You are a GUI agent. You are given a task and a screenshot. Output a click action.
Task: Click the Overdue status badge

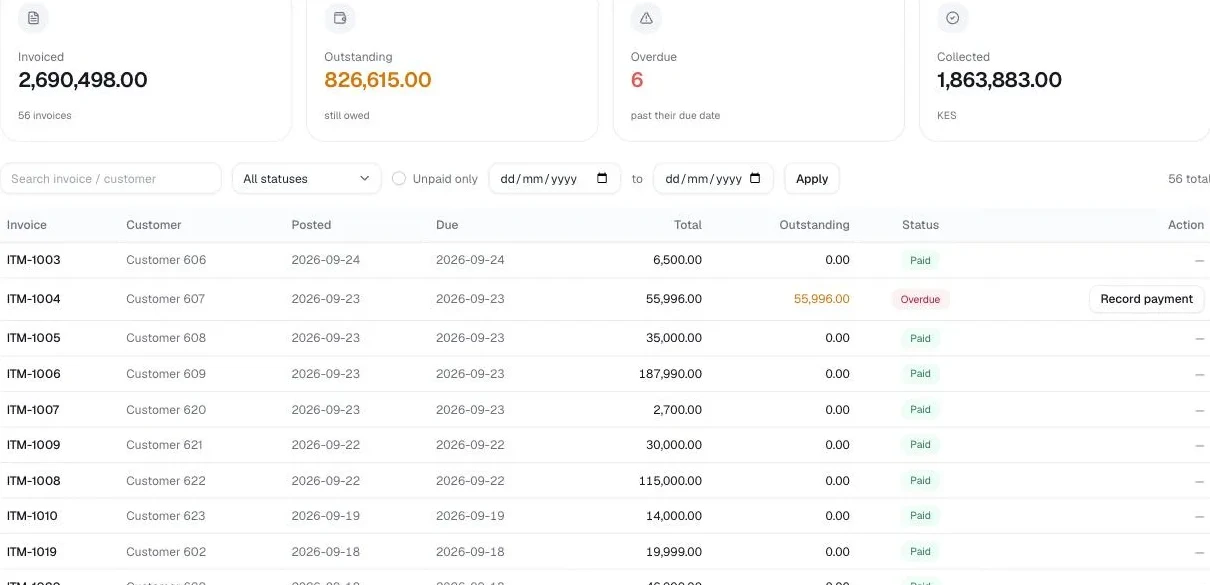[x=920, y=299]
